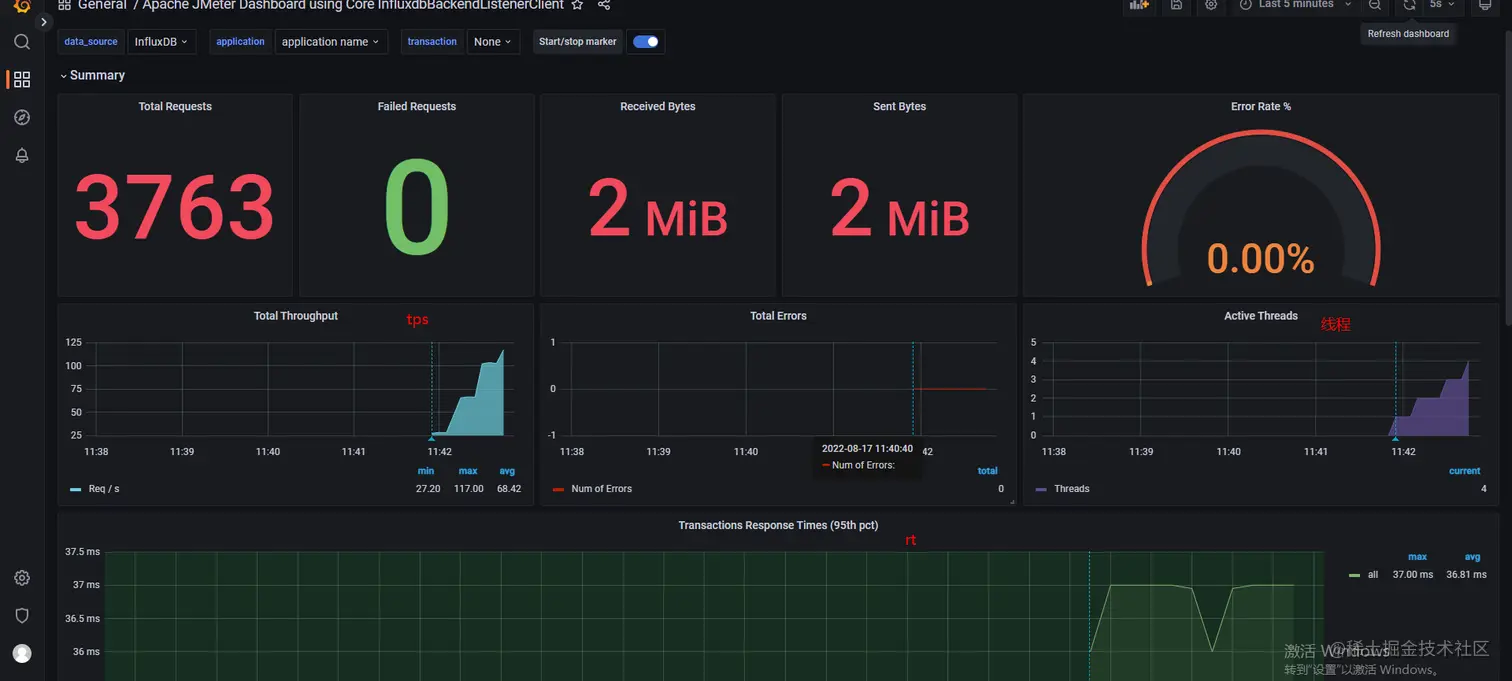Sort Total Errors legend by total
The image size is (1512, 681).
point(988,471)
